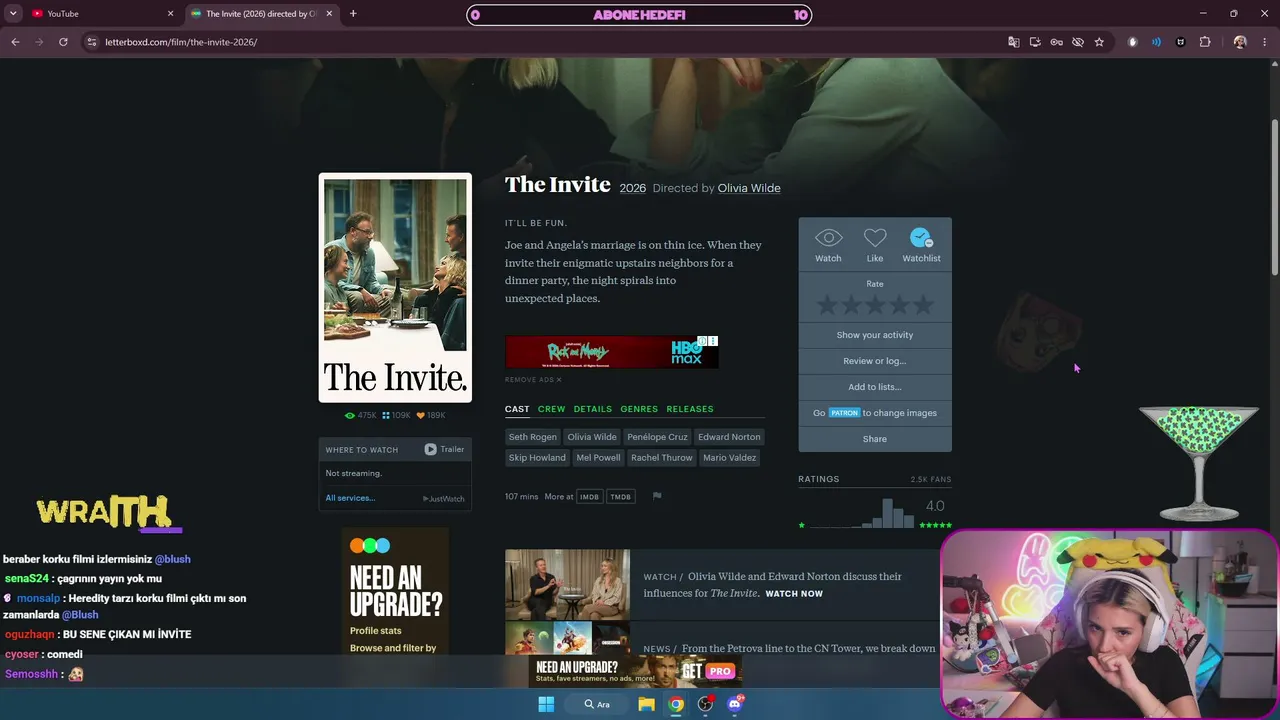
Task: Open cast member Seth Rogen
Action: pos(532,437)
